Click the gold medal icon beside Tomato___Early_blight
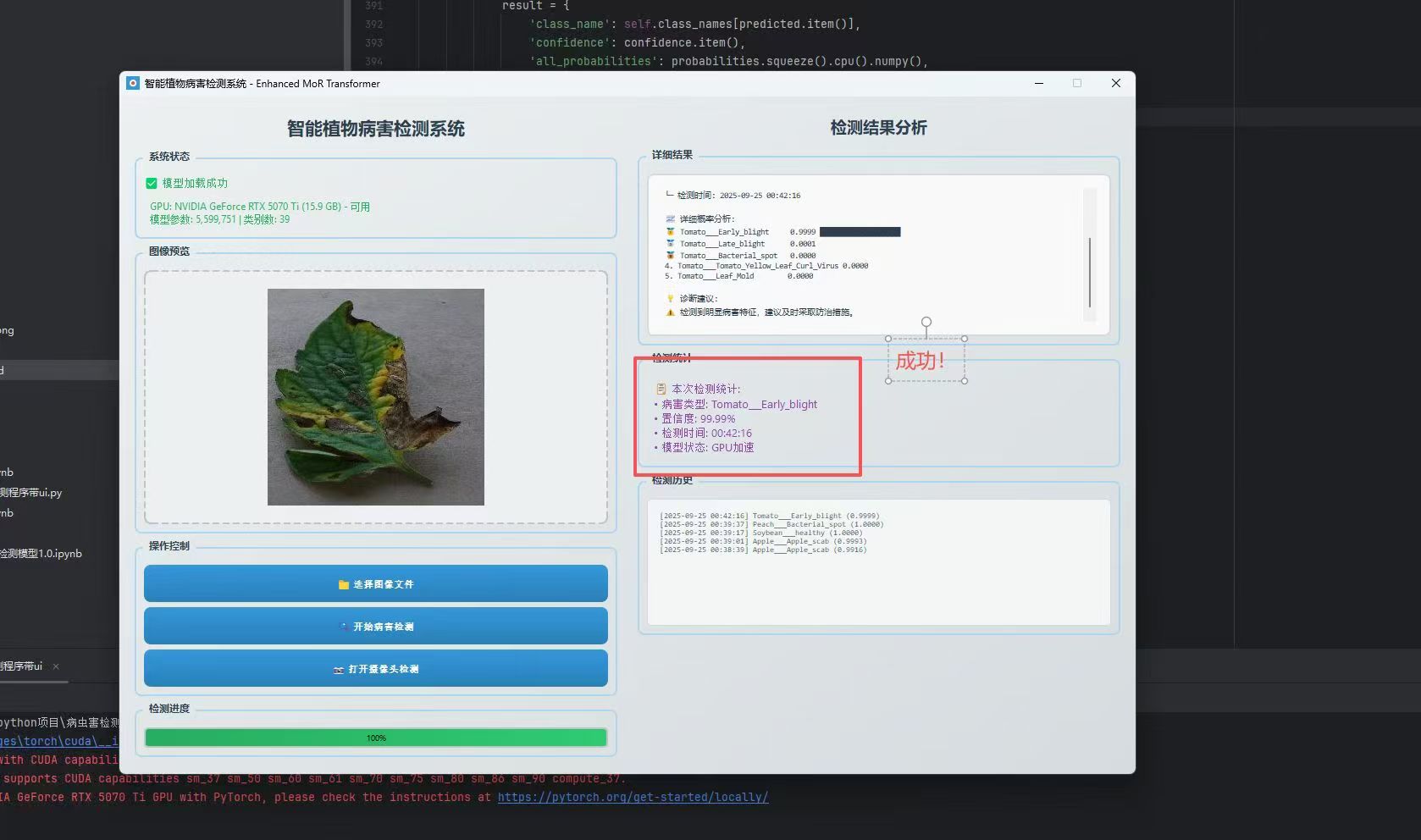 (x=670, y=232)
